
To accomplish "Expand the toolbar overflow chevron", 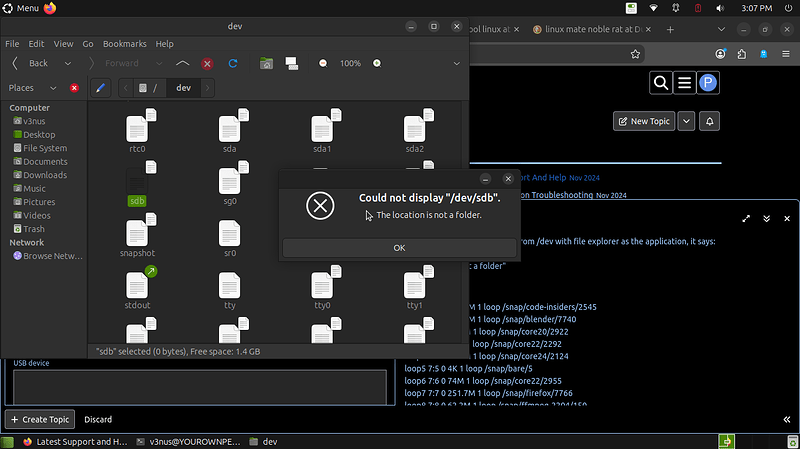I will [457, 63].
